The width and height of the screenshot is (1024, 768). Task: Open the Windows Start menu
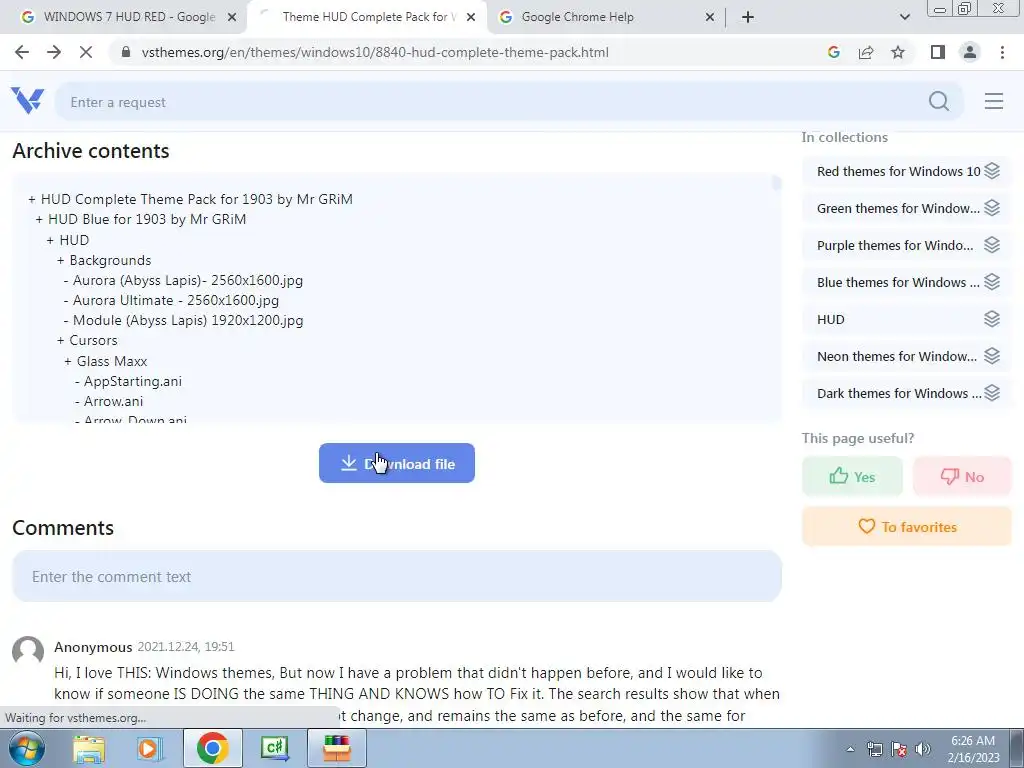[27, 748]
